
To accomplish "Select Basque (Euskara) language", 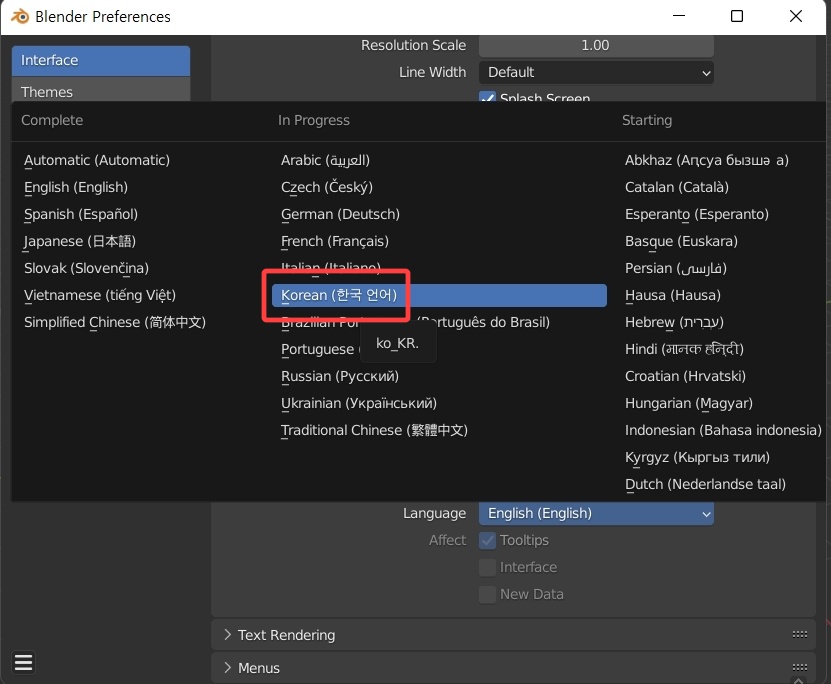I will (x=682, y=241).
